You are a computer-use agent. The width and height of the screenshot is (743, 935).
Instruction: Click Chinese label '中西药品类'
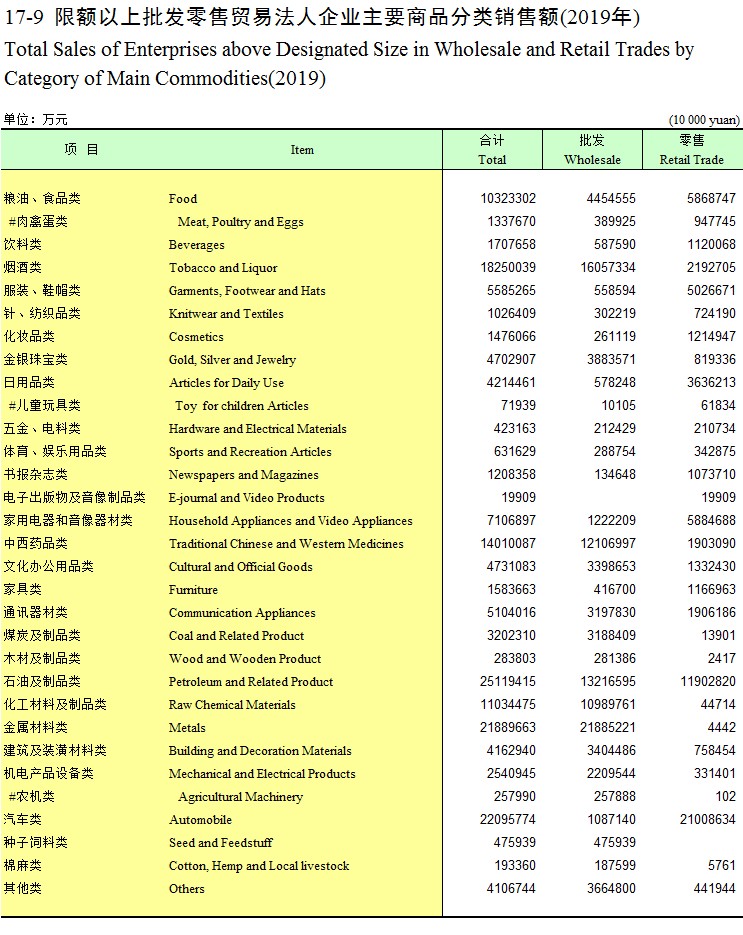click(x=35, y=544)
